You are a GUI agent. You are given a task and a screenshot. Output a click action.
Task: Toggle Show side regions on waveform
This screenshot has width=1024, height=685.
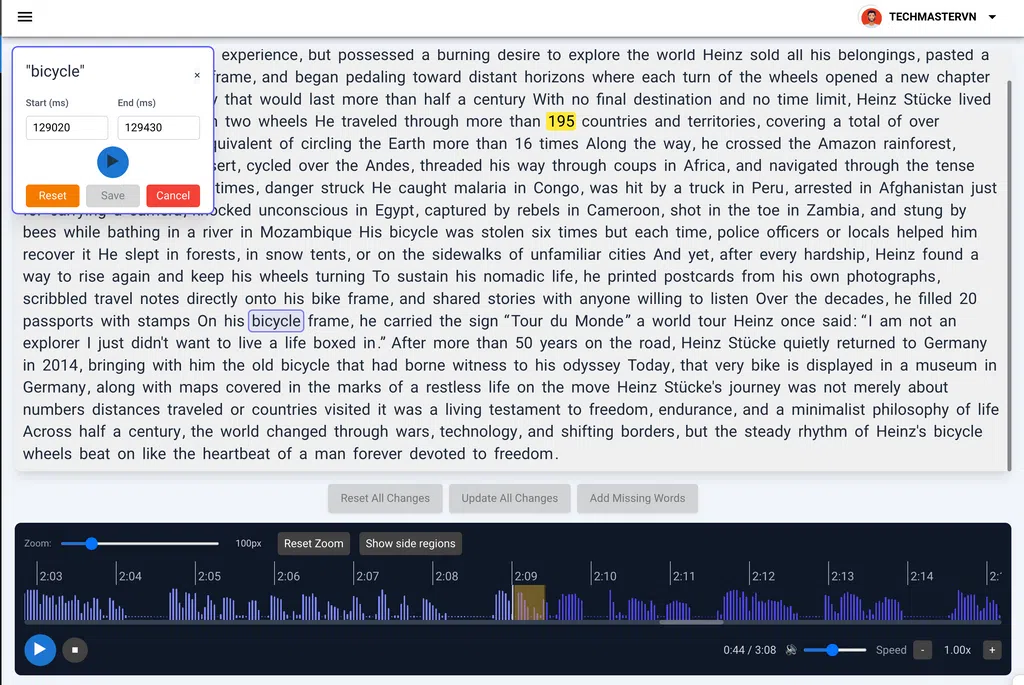coord(410,544)
